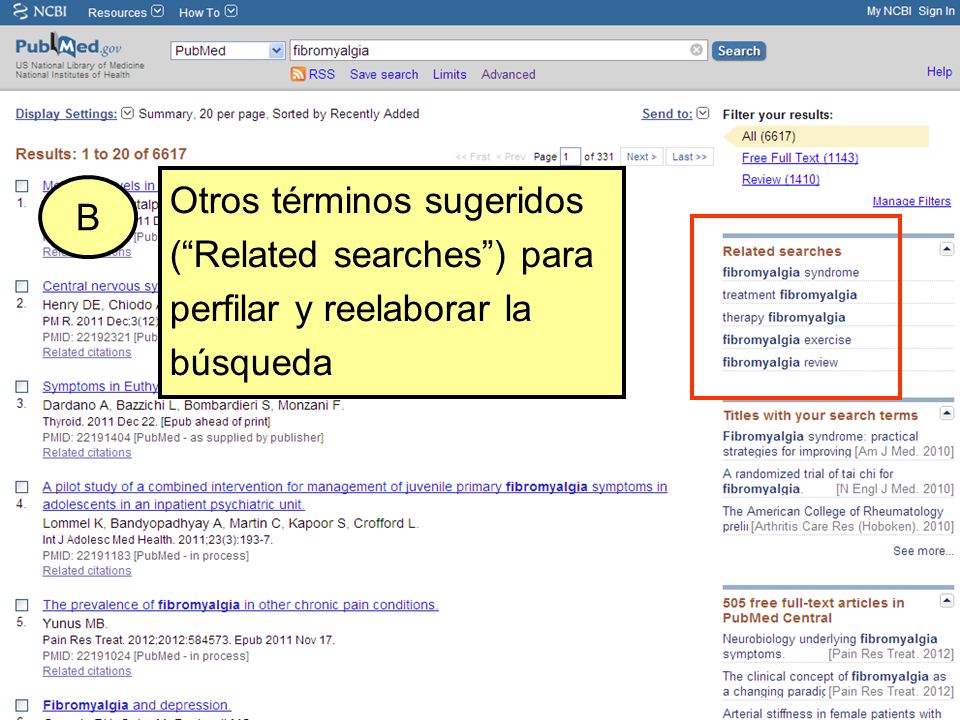The image size is (960, 720).
Task: Go to Next results page
Action: pos(641,157)
